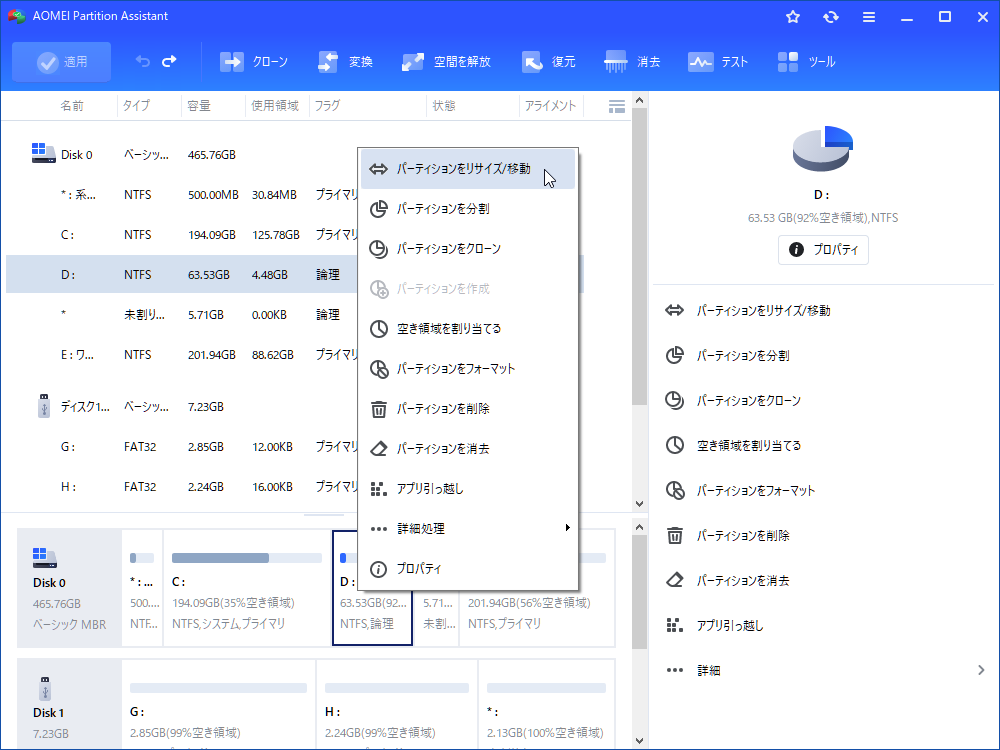Open the テスト (Test) toolbar item
This screenshot has width=1000, height=750.
point(717,62)
